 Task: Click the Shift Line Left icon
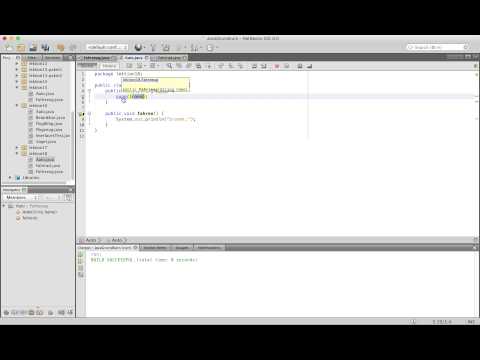[x=254, y=66]
